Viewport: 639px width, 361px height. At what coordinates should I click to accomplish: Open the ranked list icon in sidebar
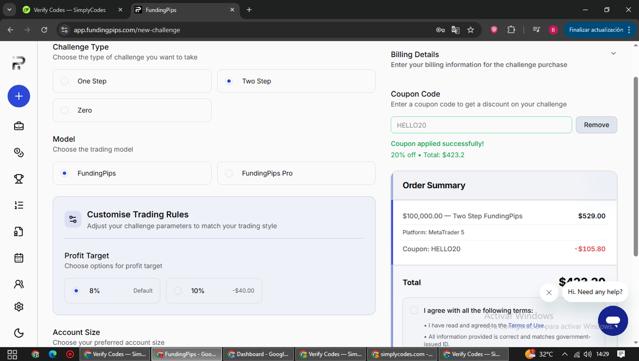tap(19, 205)
